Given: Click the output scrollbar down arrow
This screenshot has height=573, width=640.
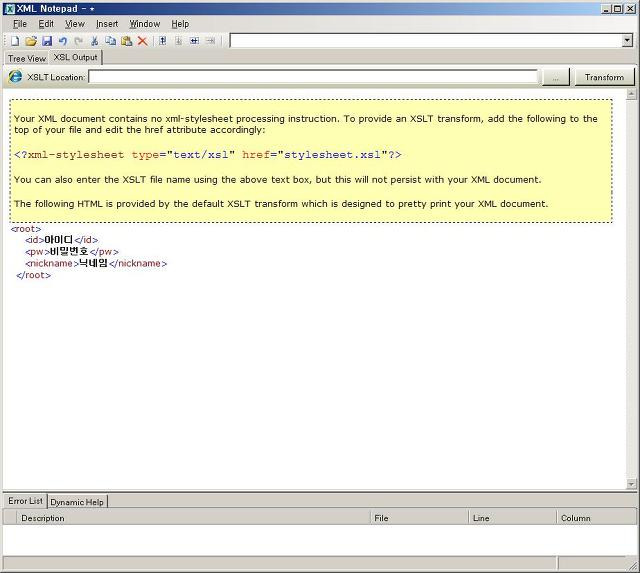Looking at the screenshot, I should (631, 484).
